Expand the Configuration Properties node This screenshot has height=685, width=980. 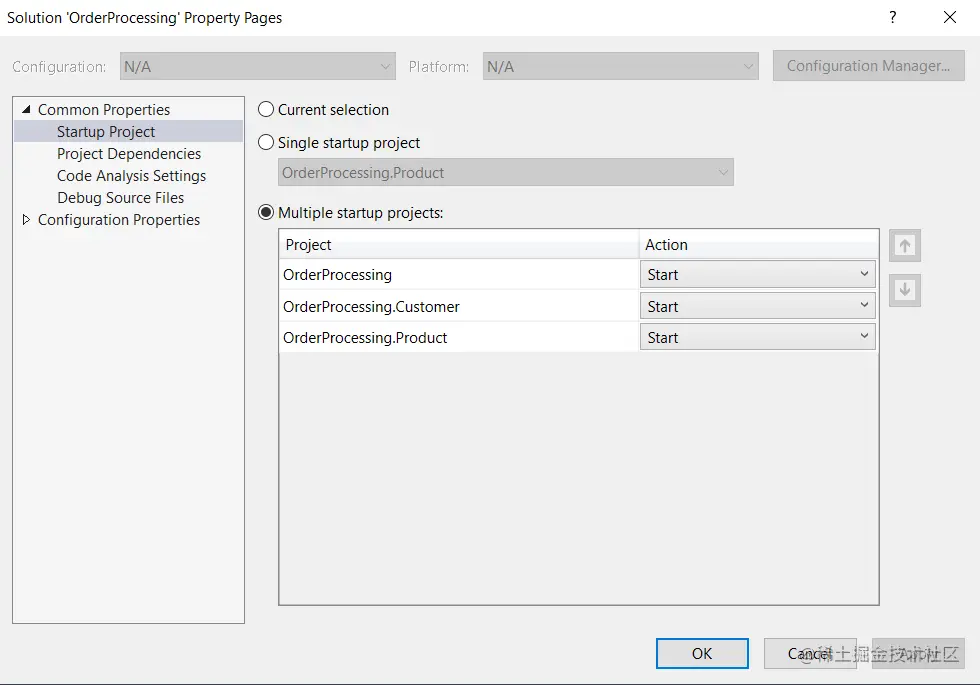click(x=27, y=220)
